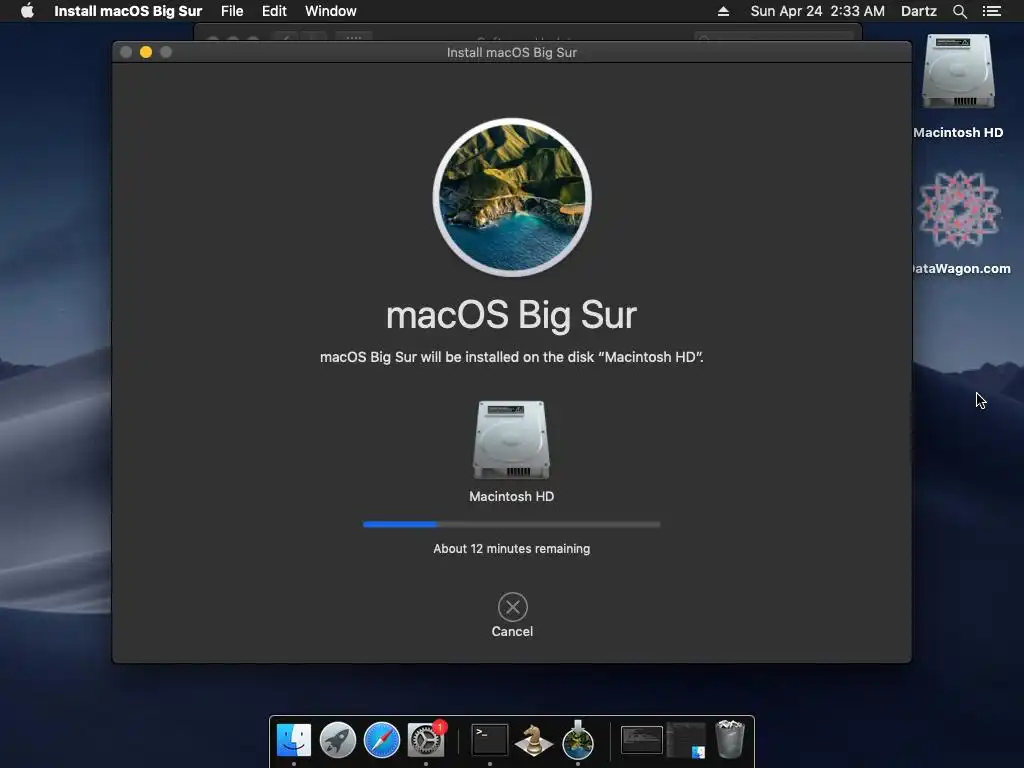Minimize the installer with yellow button

pos(146,52)
